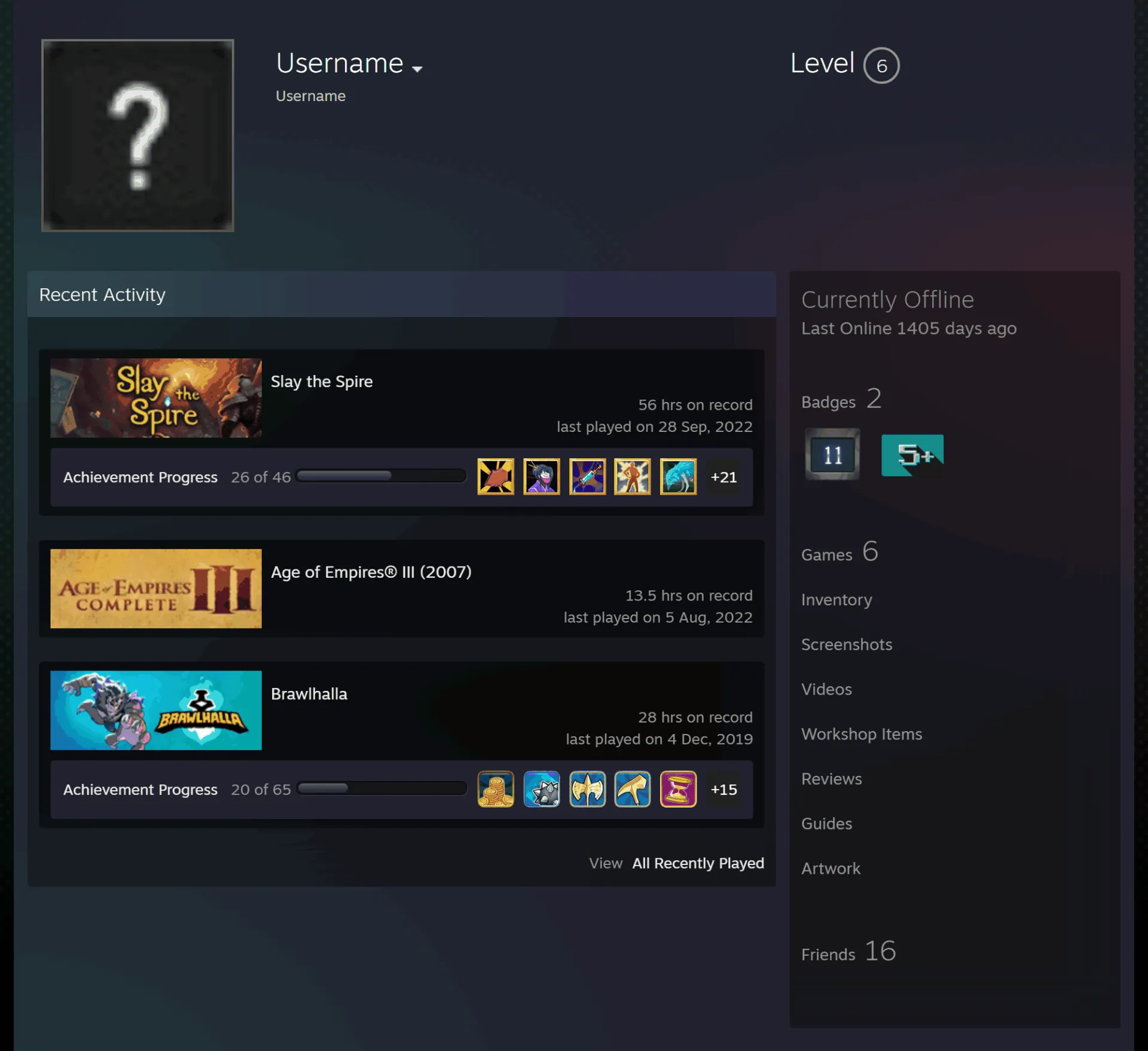The height and width of the screenshot is (1051, 1148).
Task: Open the Games list link
Action: [x=840, y=552]
